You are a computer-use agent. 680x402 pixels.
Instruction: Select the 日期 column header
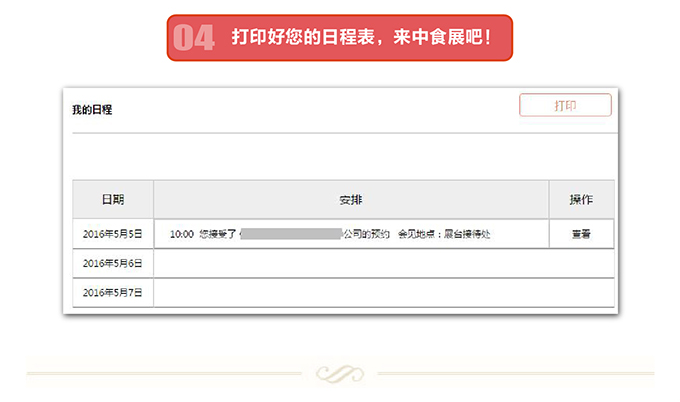113,199
